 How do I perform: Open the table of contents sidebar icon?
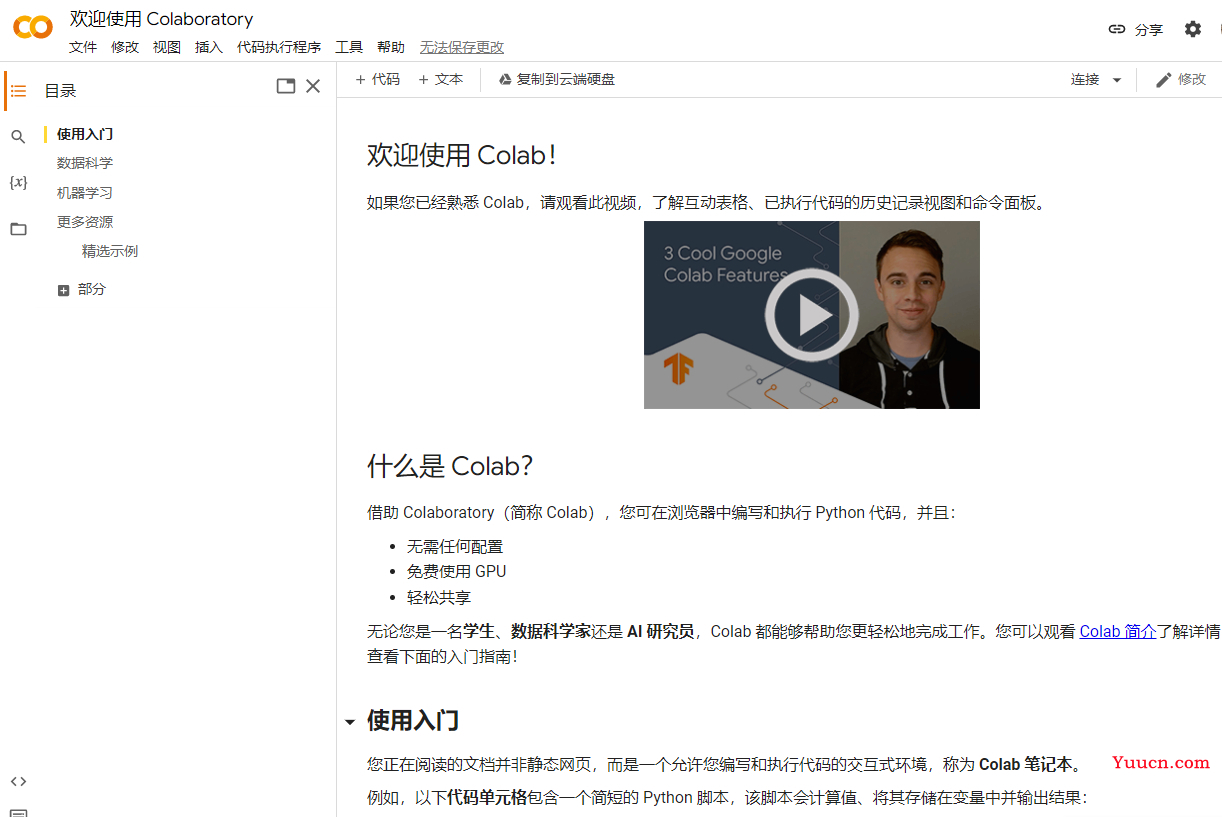[18, 91]
